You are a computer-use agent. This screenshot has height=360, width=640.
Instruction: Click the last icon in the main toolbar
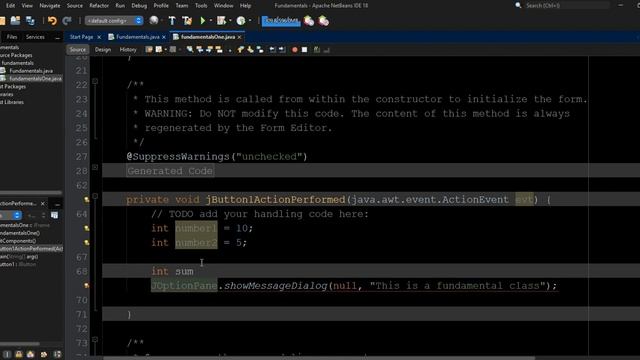pyautogui.click(x=324, y=20)
